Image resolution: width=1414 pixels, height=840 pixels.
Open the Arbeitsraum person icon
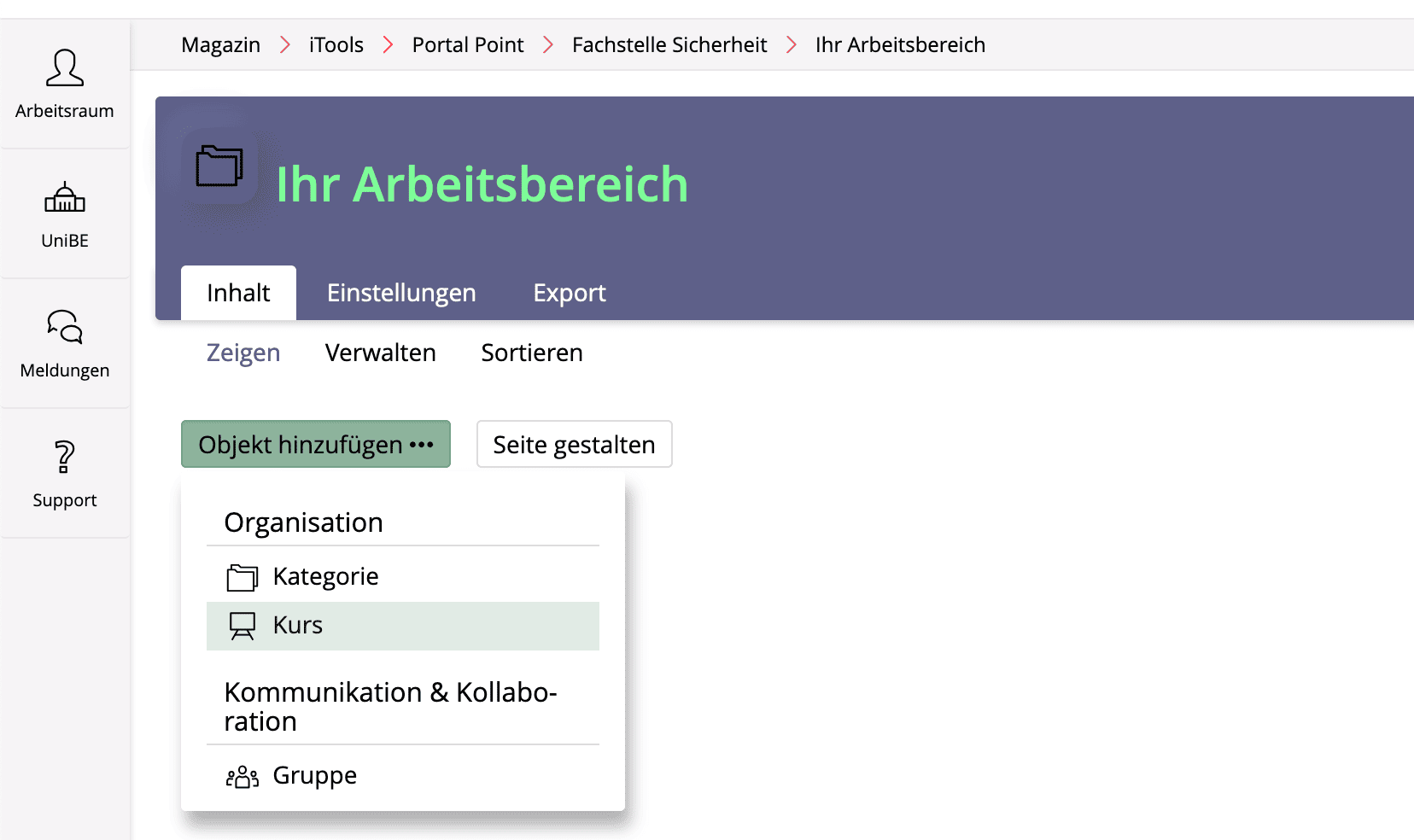pos(65,67)
